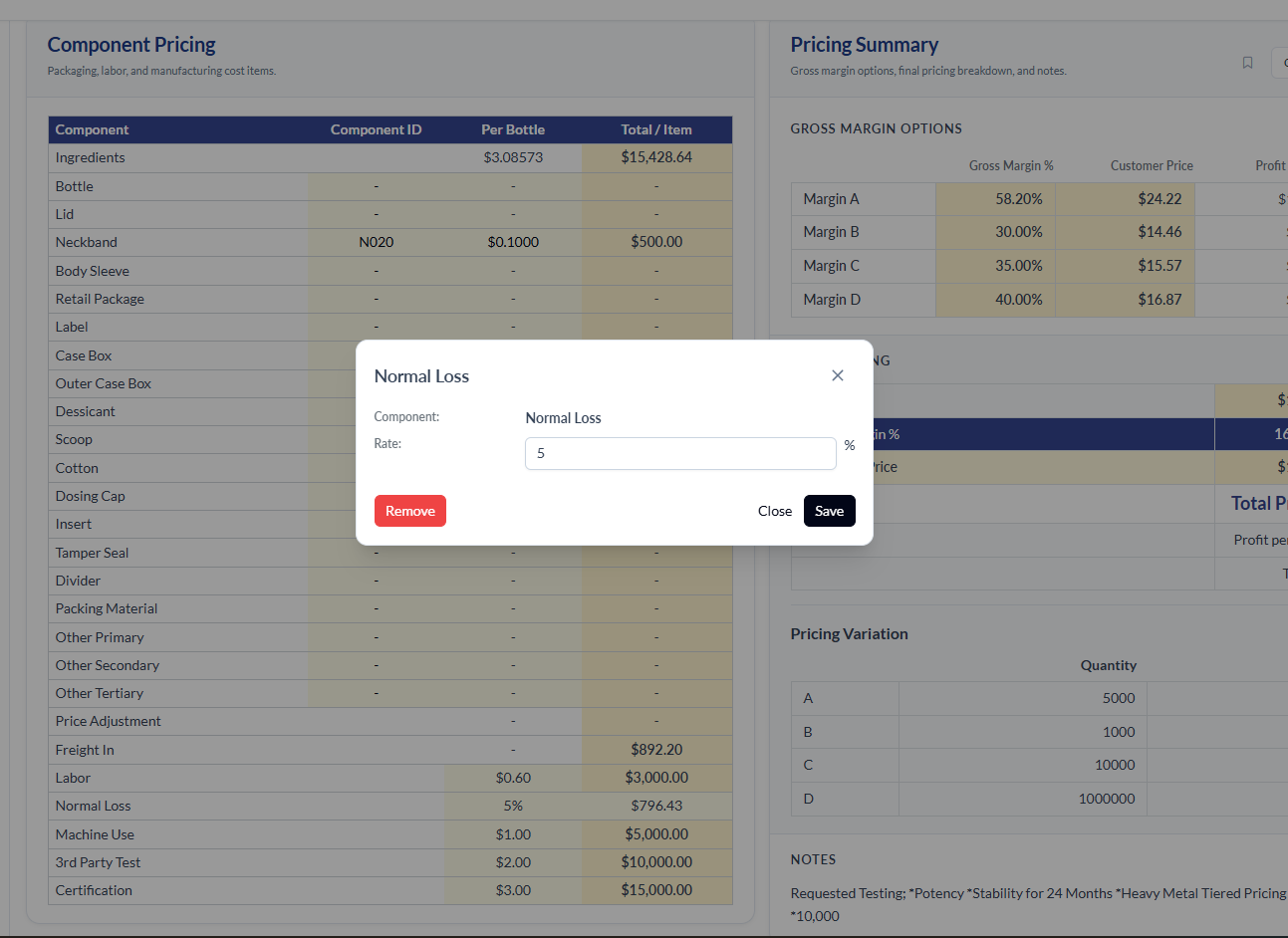Click Margin A customer price $24.22
The height and width of the screenshot is (938, 1288).
(1159, 199)
